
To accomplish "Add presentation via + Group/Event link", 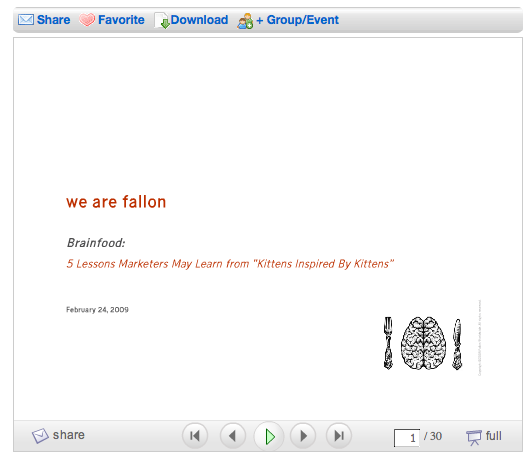I will [297, 20].
